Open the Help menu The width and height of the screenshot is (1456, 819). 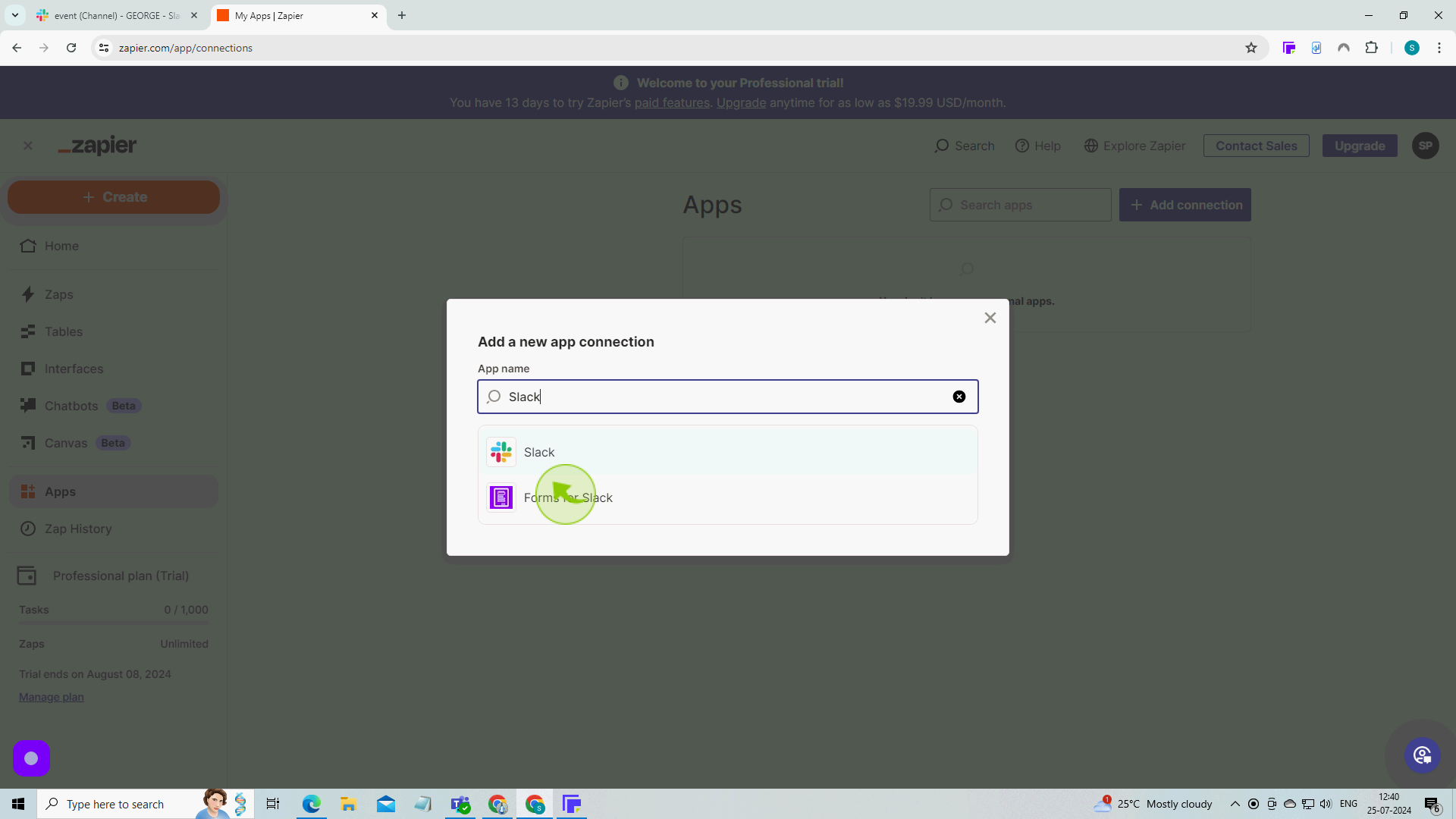pos(1038,146)
